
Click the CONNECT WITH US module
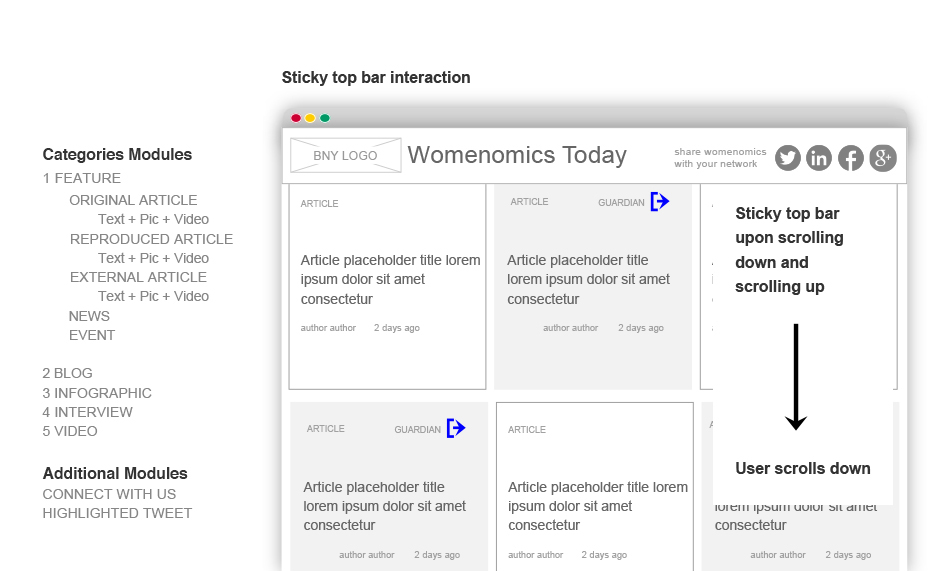pyautogui.click(x=109, y=494)
